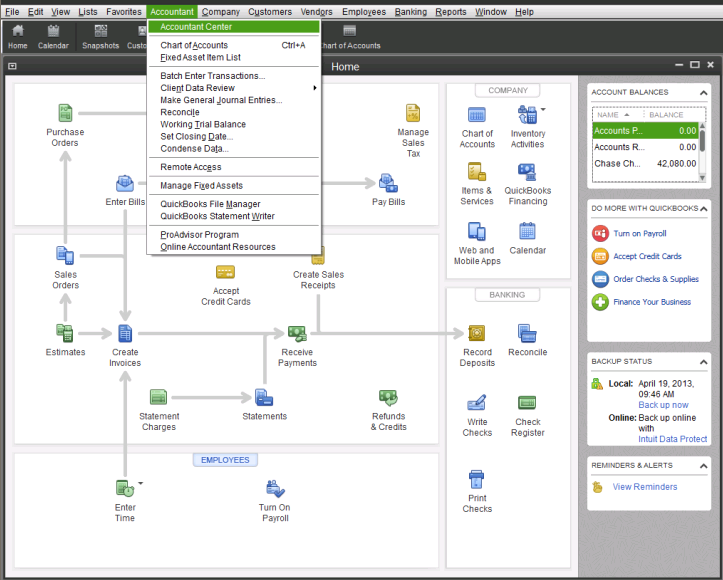Choose Working Trial Balance
Image resolution: width=723 pixels, height=580 pixels.
[234, 124]
